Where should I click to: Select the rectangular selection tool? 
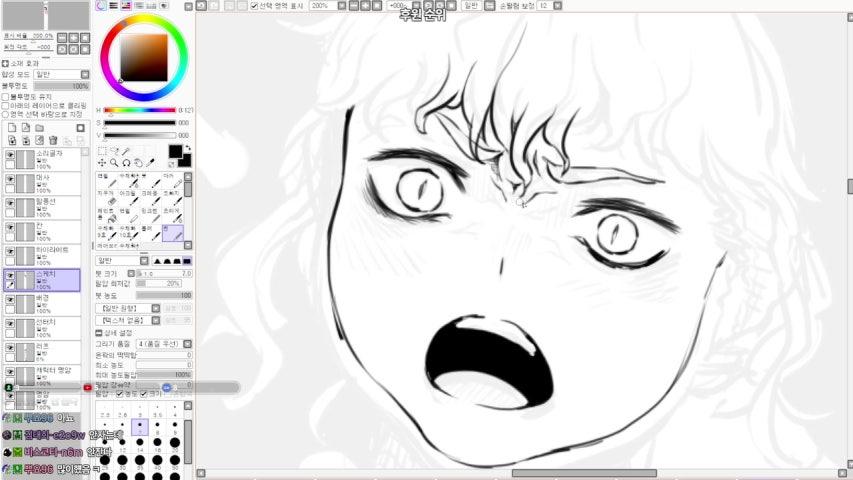click(x=102, y=151)
